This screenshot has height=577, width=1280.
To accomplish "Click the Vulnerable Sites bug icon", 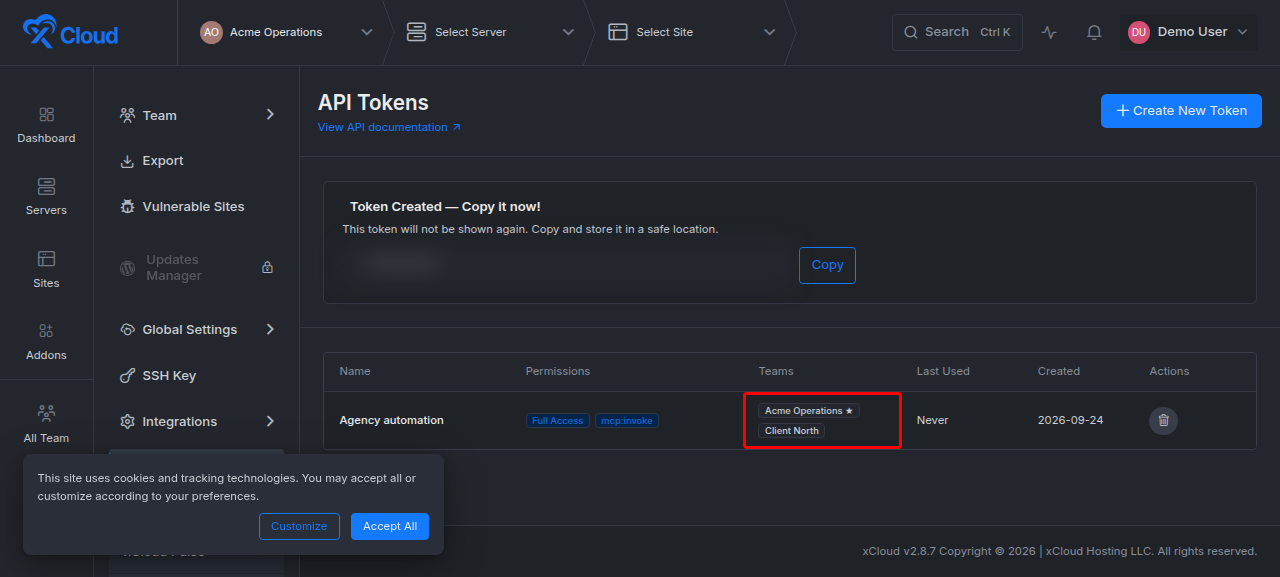I will point(127,207).
